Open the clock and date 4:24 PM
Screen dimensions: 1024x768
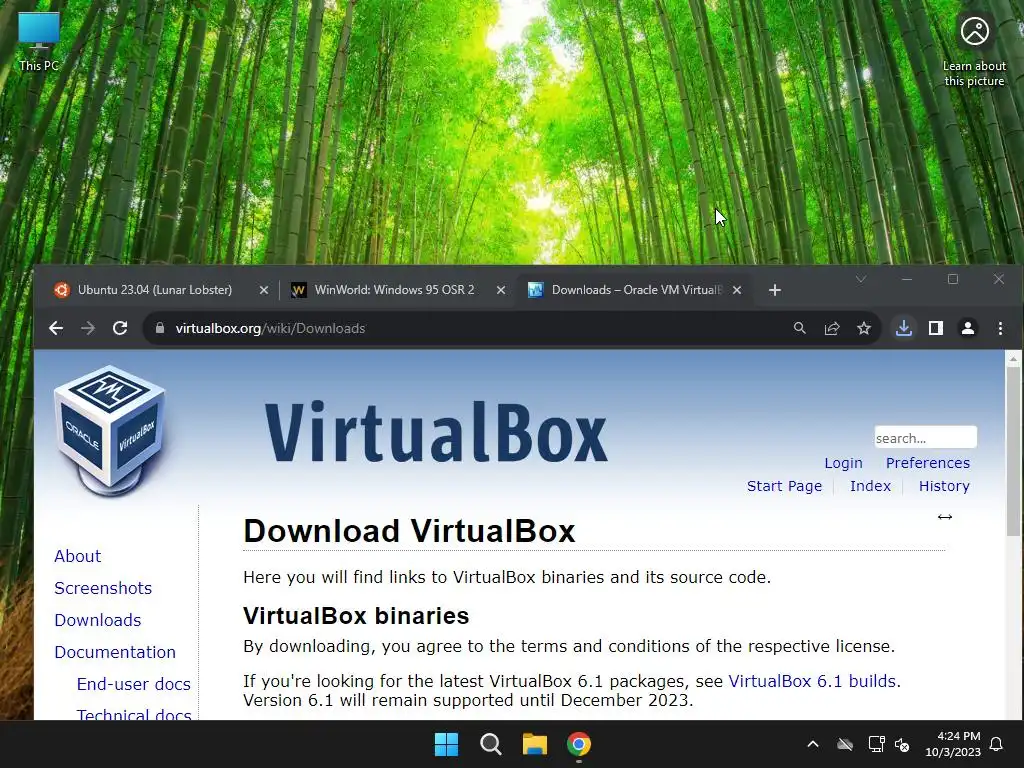(x=953, y=744)
